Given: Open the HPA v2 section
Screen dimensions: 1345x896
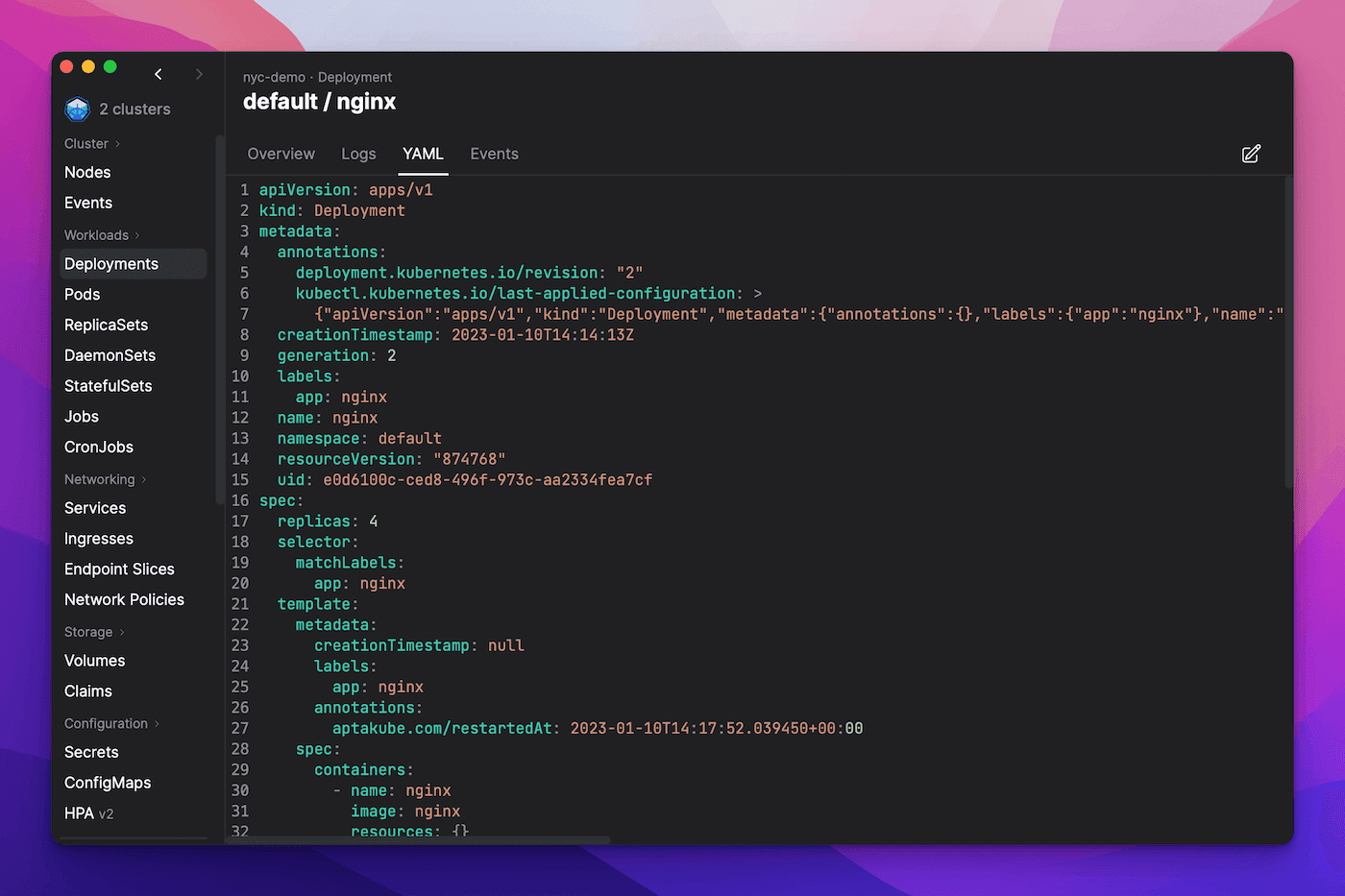Looking at the screenshot, I should pyautogui.click(x=88, y=812).
